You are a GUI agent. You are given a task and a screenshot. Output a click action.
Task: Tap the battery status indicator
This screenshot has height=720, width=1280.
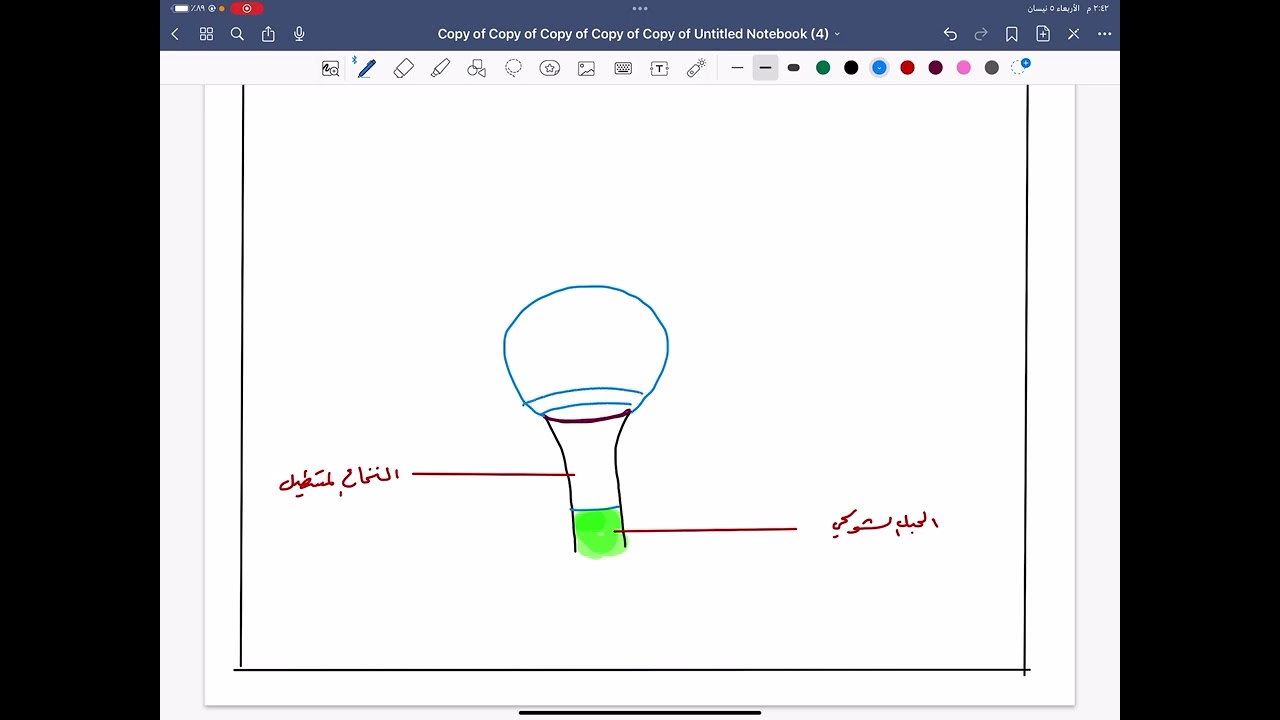(x=181, y=8)
